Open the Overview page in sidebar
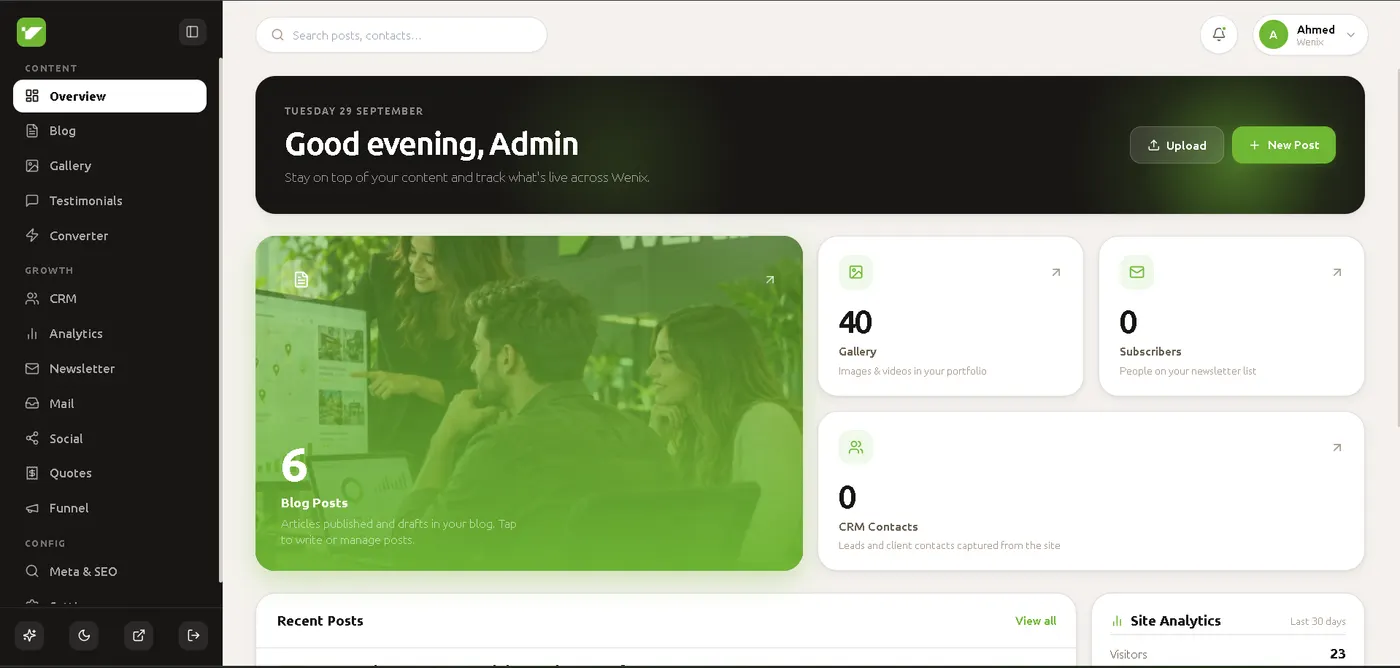 point(110,96)
